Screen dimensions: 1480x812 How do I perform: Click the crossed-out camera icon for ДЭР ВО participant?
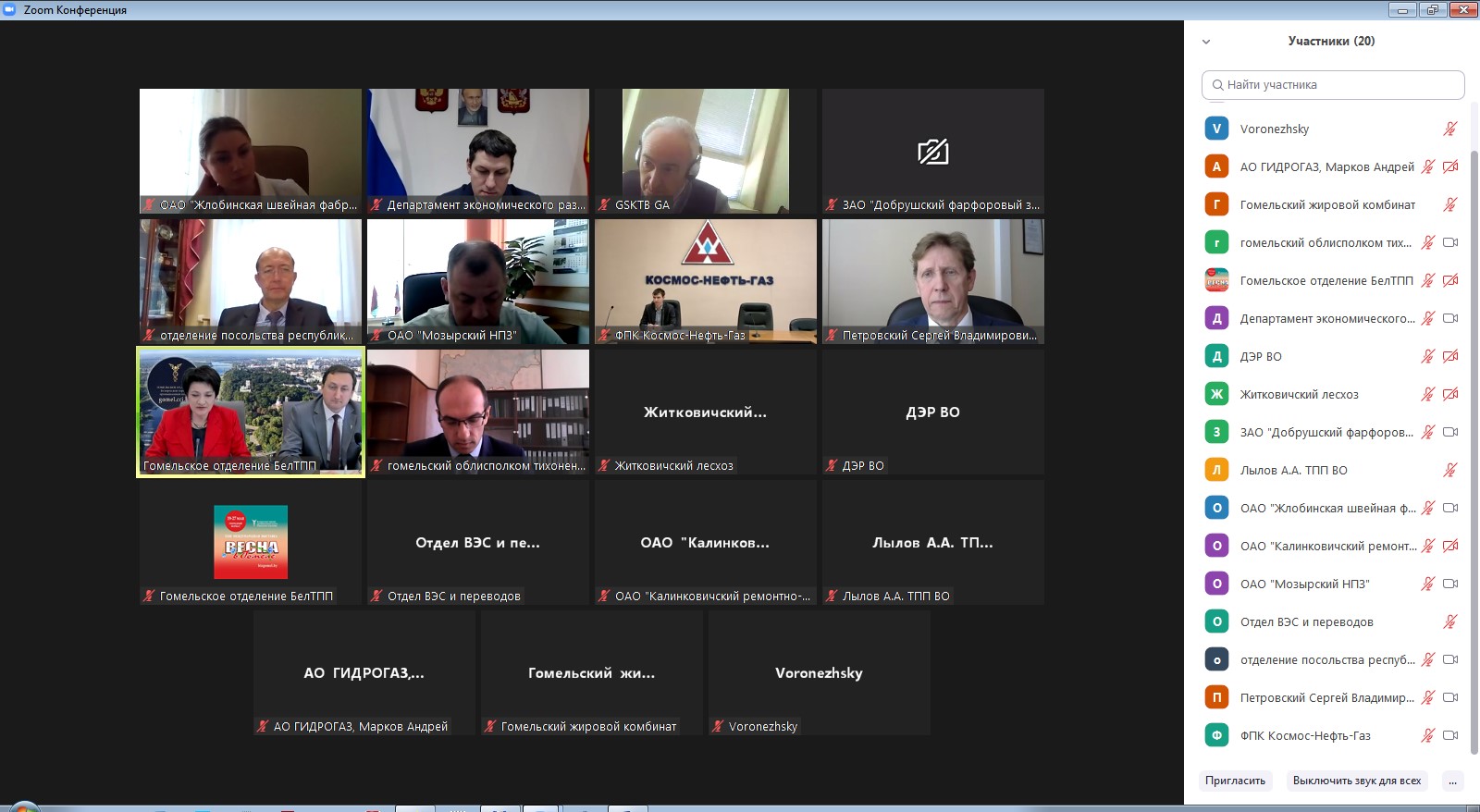pos(1449,357)
